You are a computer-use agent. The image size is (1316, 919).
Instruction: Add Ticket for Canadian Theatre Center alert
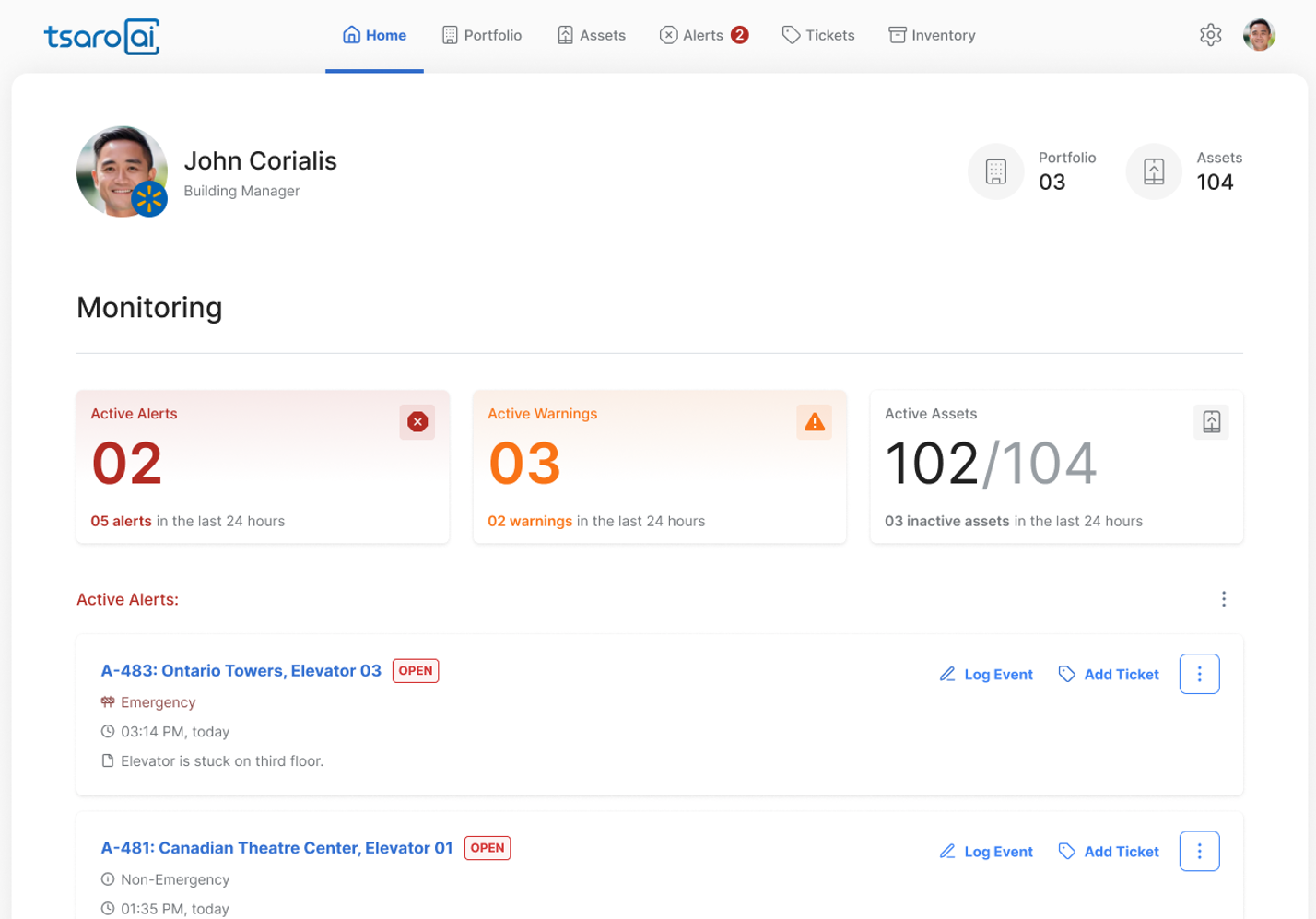point(1109,852)
